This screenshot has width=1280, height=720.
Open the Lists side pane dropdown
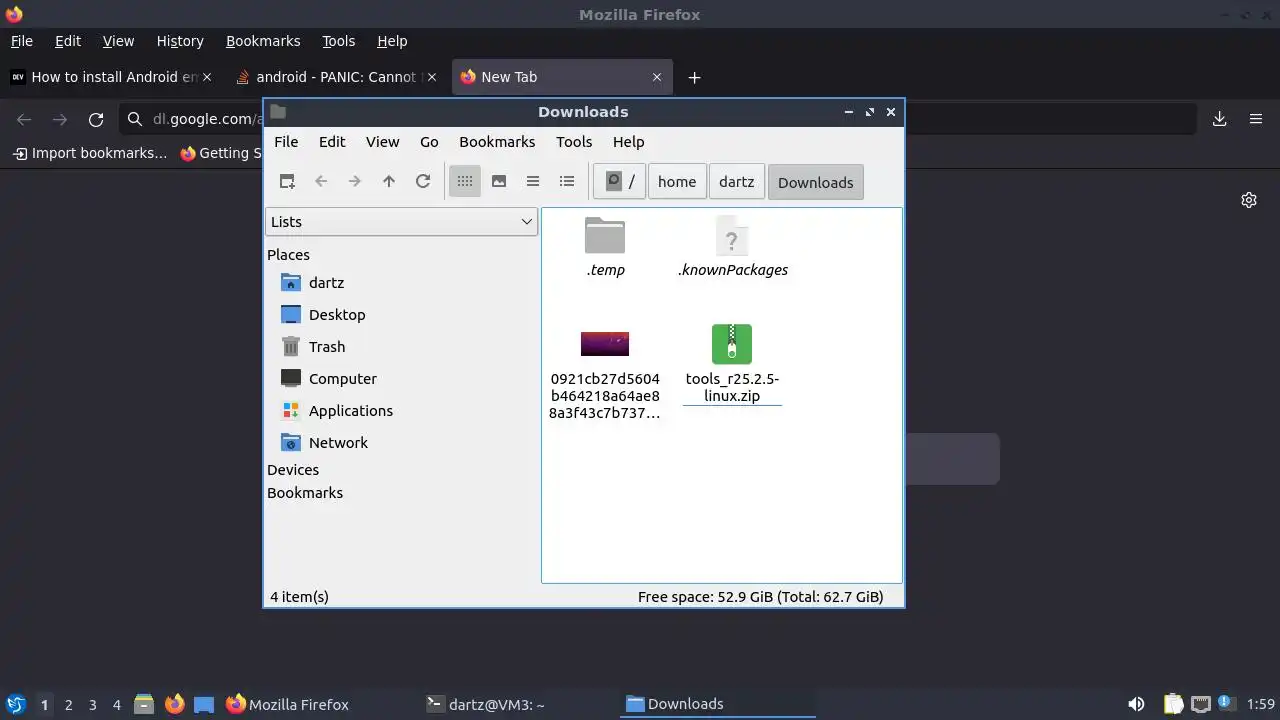pos(402,222)
